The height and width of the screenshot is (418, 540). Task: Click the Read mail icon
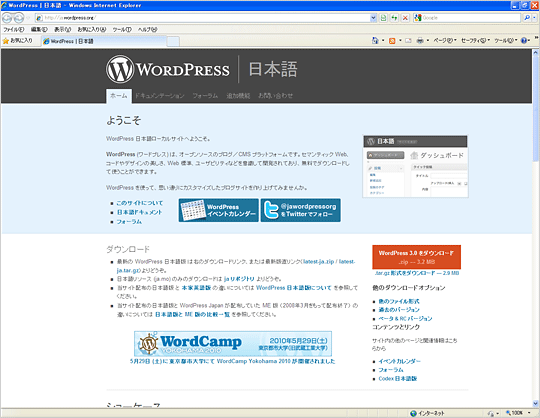pos(408,41)
